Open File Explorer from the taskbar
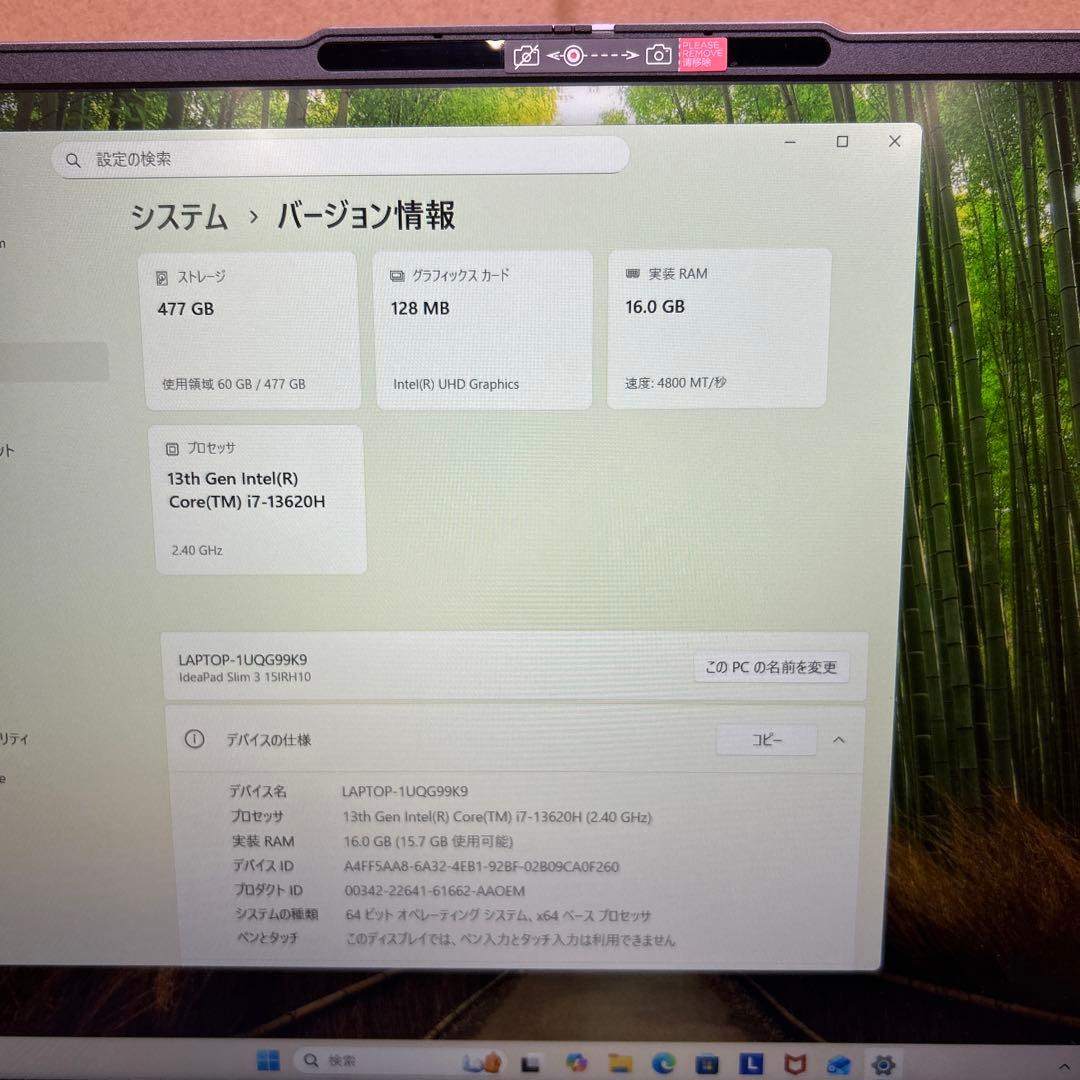This screenshot has height=1080, width=1080. [x=620, y=1063]
